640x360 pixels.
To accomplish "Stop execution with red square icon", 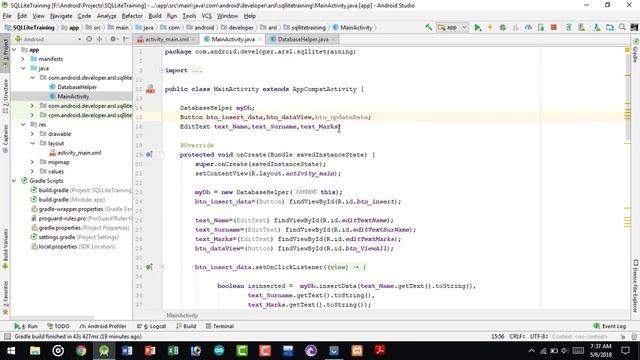I will pos(553,27).
